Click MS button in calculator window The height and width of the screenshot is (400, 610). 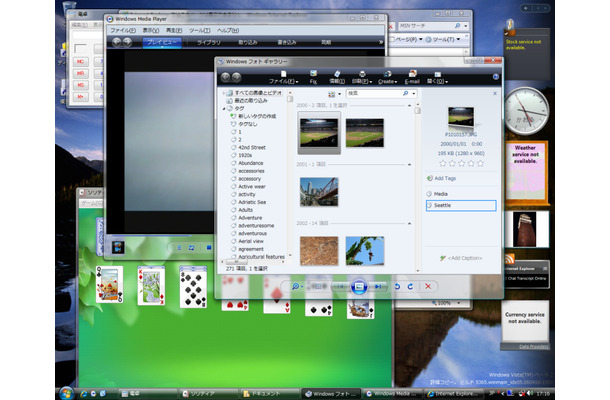81,85
